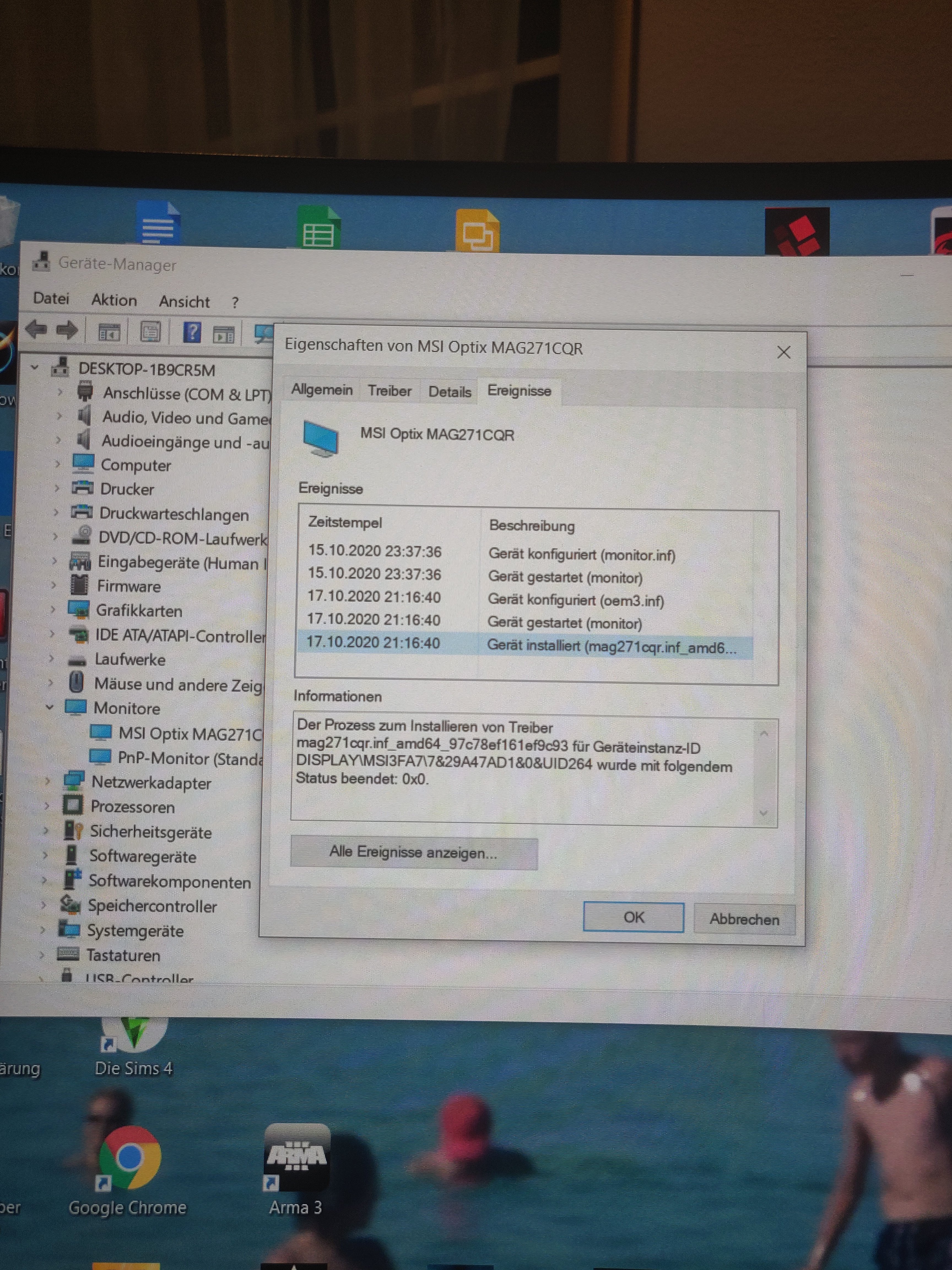
Task: Click the back arrow toolbar icon
Action: tap(37, 330)
